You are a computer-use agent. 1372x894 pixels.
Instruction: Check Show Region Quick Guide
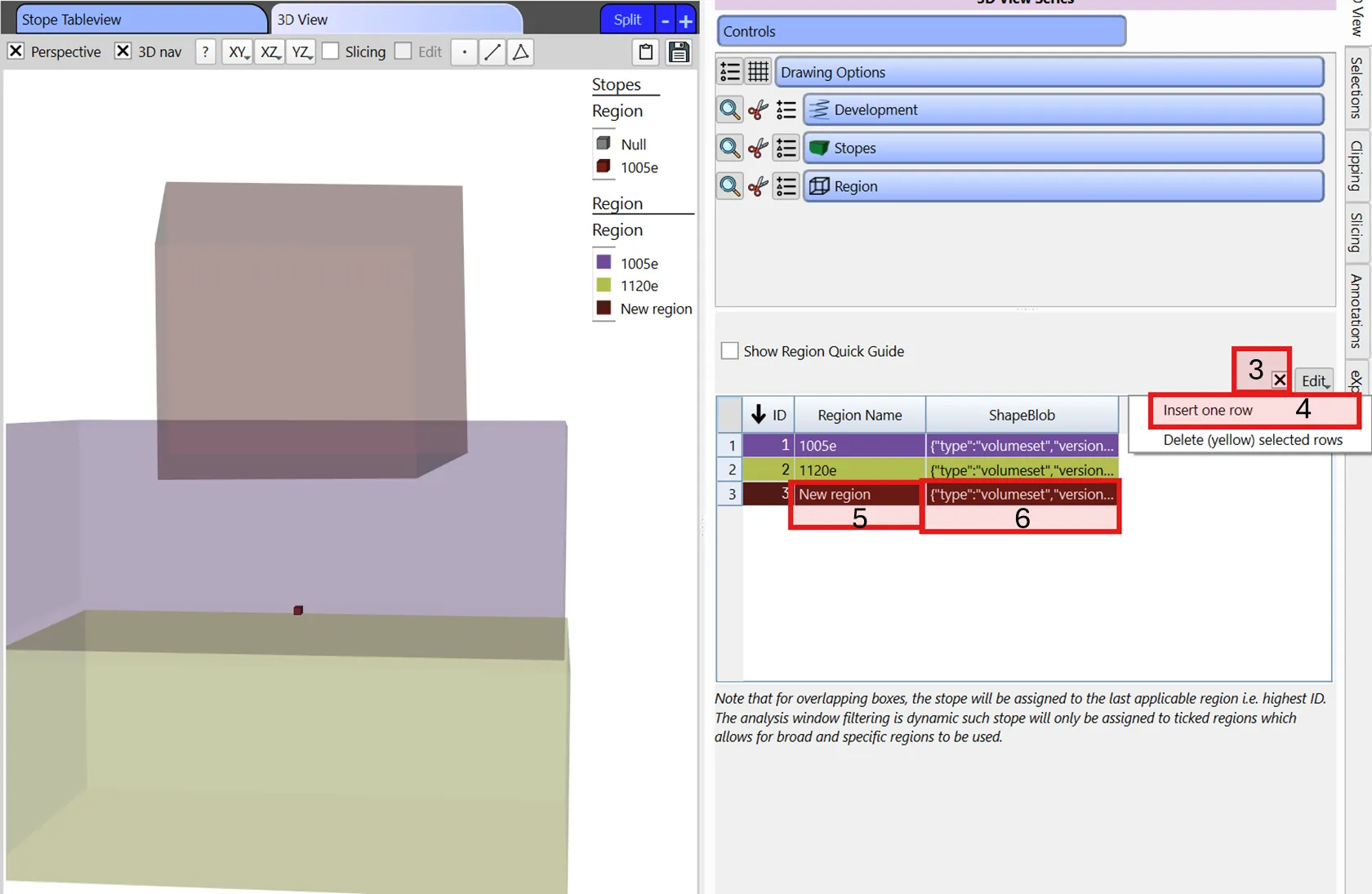[x=729, y=351]
